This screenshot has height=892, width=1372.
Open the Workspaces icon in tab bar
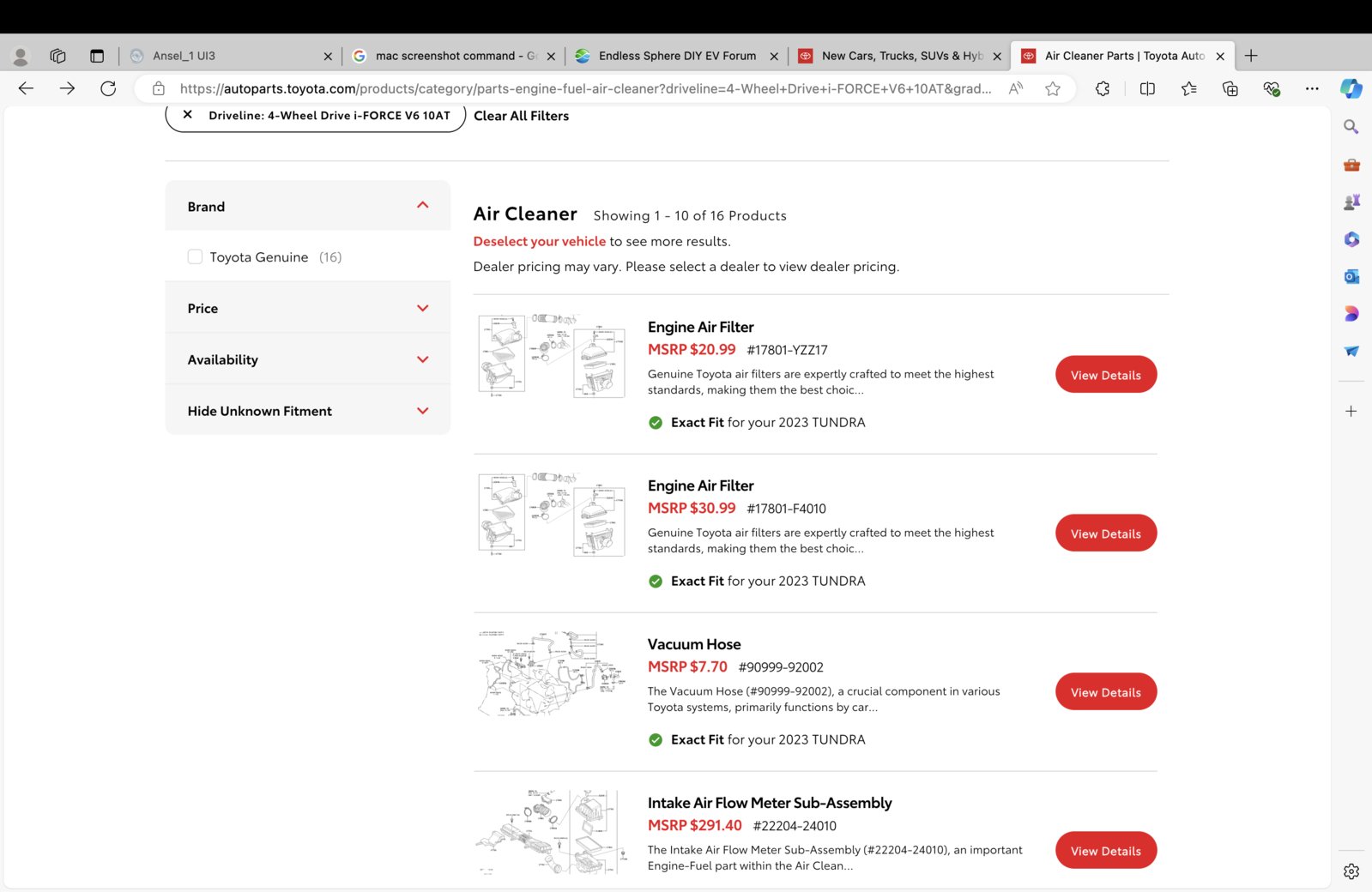coord(57,56)
